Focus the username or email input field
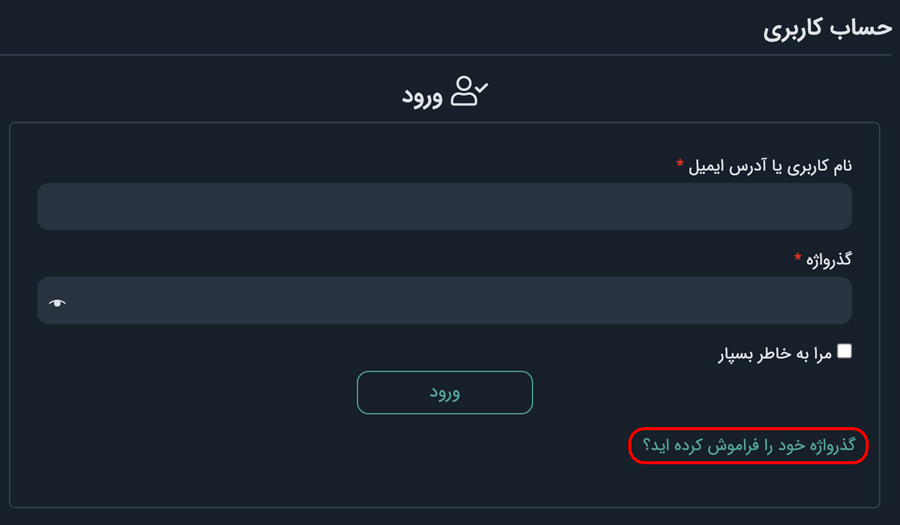 [444, 207]
